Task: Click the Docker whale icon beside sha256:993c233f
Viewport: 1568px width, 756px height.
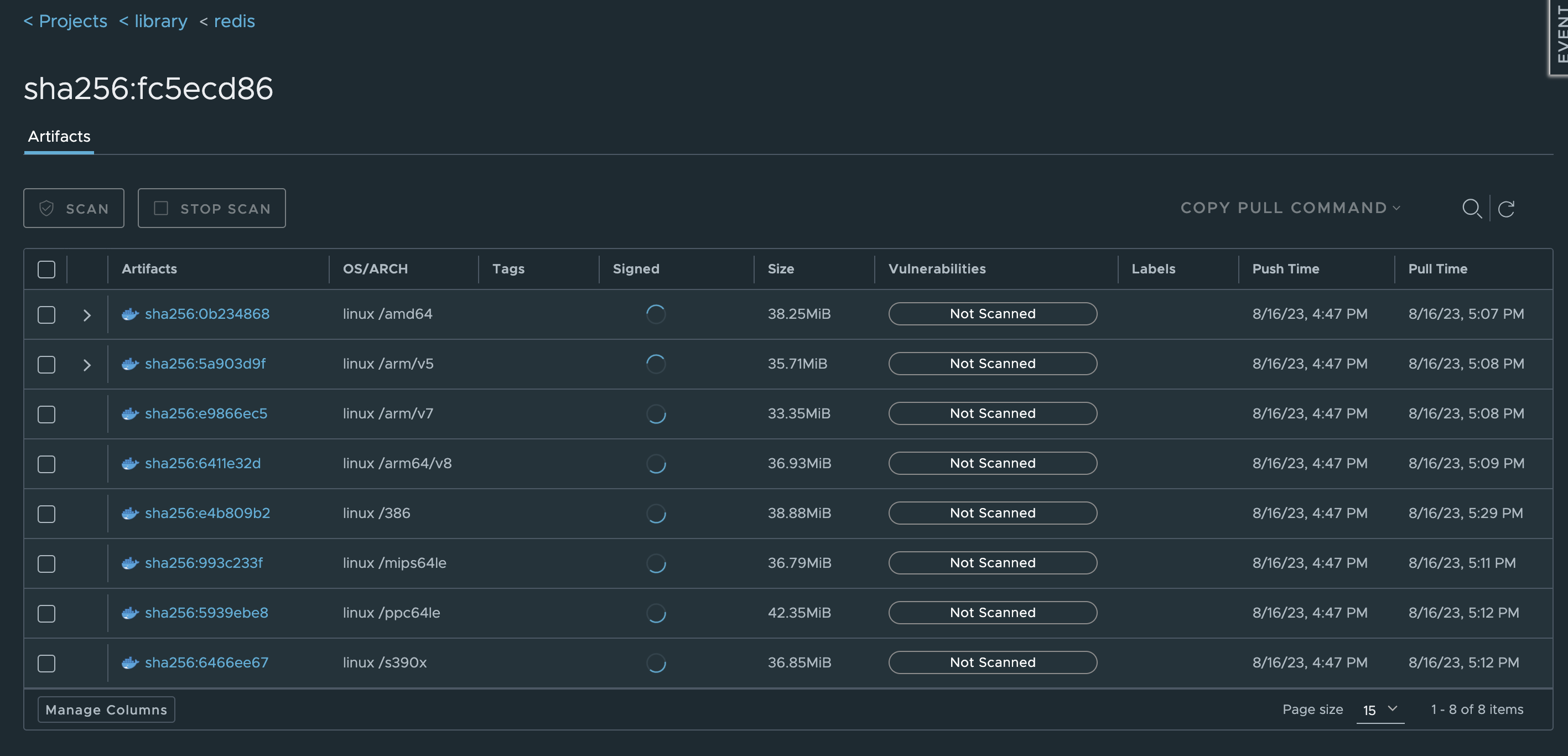Action: (129, 563)
